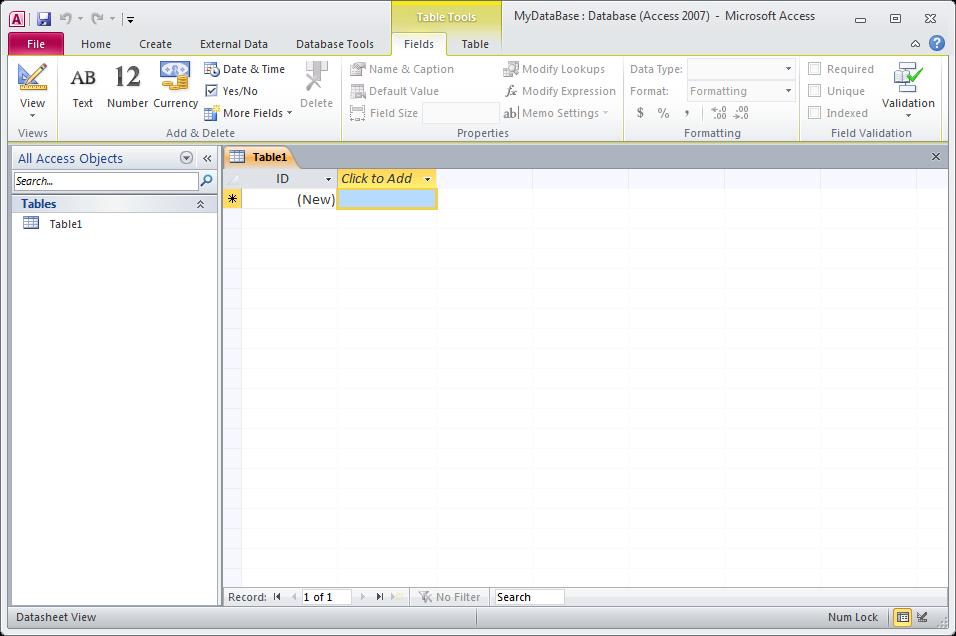This screenshot has height=636, width=956.
Task: Switch to Design View from status bar
Action: point(922,617)
